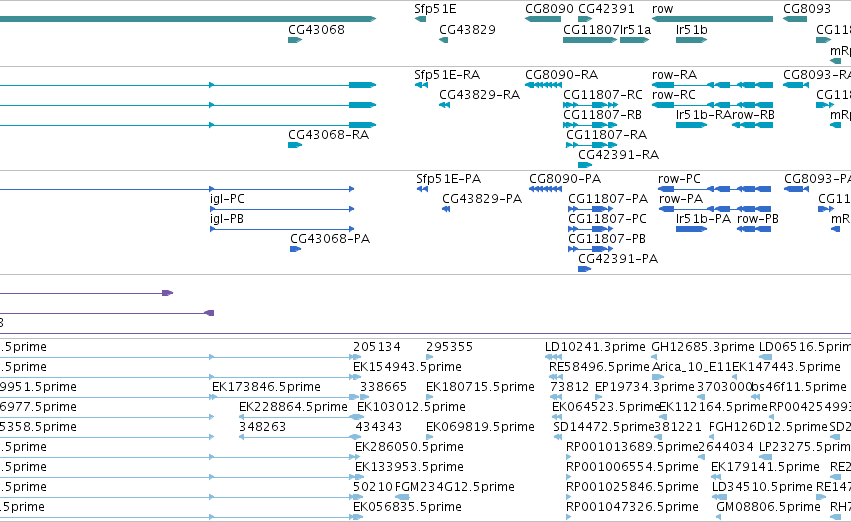Select the row-PB protein label

pyautogui.click(x=758, y=219)
